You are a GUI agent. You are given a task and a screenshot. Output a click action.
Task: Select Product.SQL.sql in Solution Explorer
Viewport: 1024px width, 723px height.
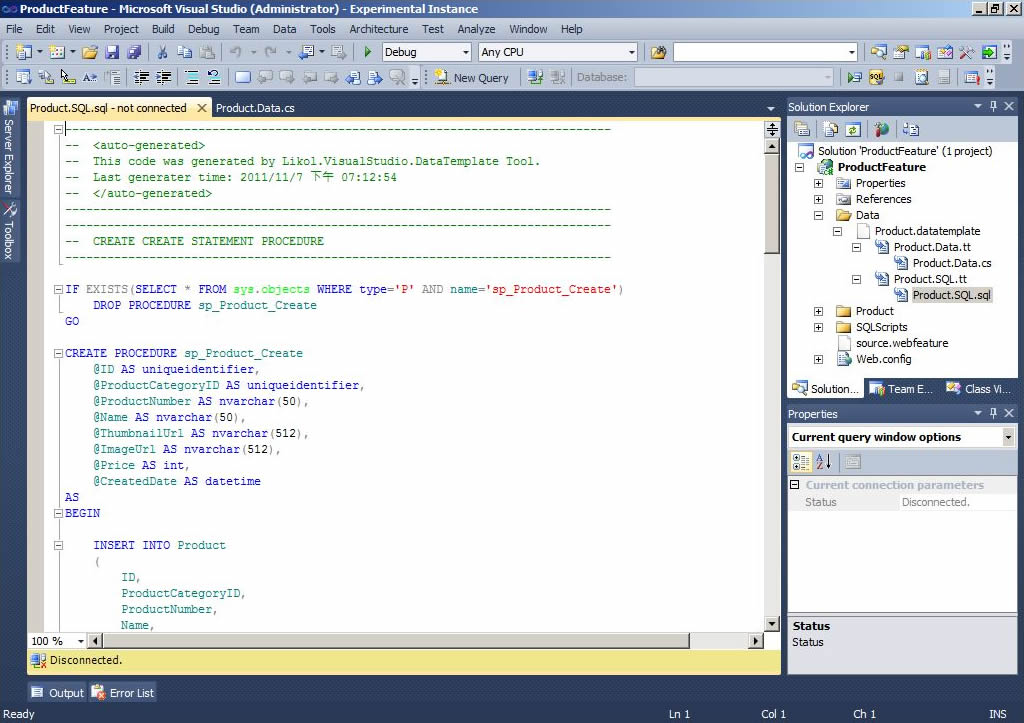pos(951,295)
